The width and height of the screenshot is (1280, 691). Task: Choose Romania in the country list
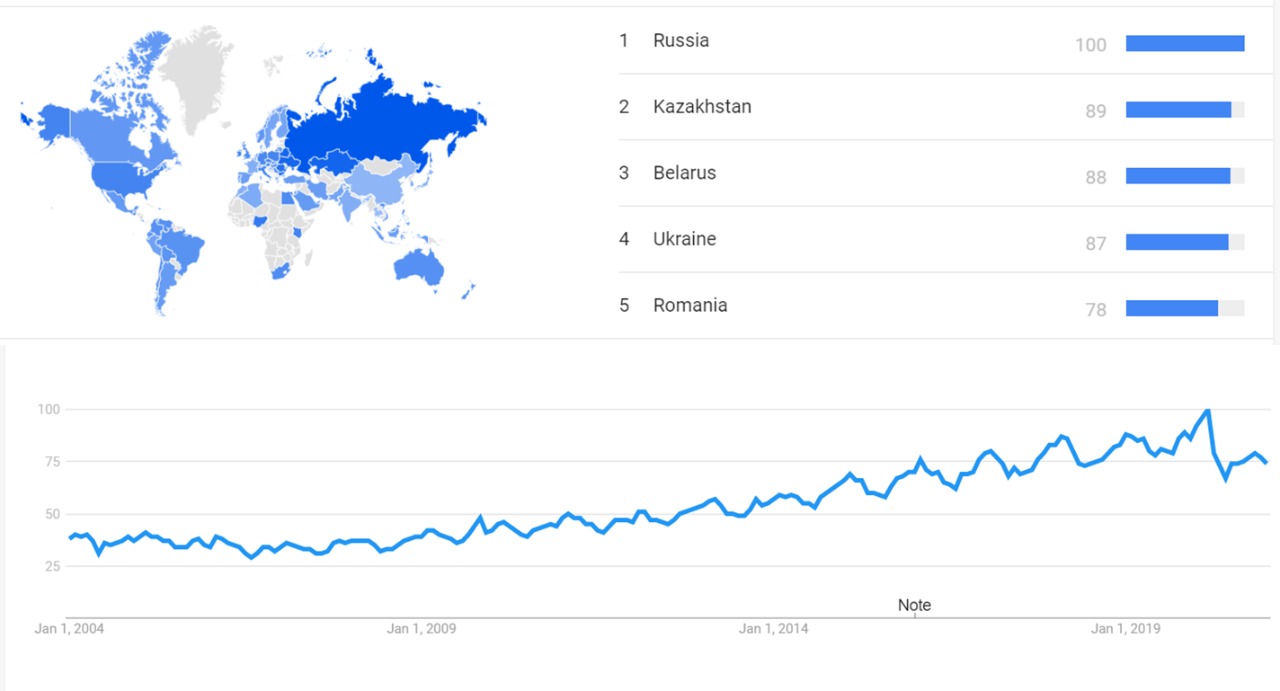[690, 305]
